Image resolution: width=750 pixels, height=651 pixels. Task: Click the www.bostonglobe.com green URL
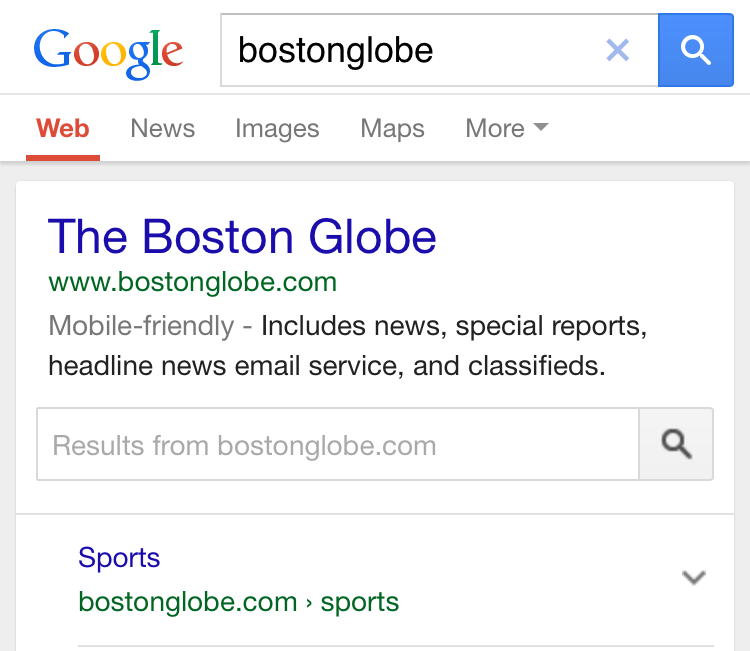pyautogui.click(x=192, y=282)
